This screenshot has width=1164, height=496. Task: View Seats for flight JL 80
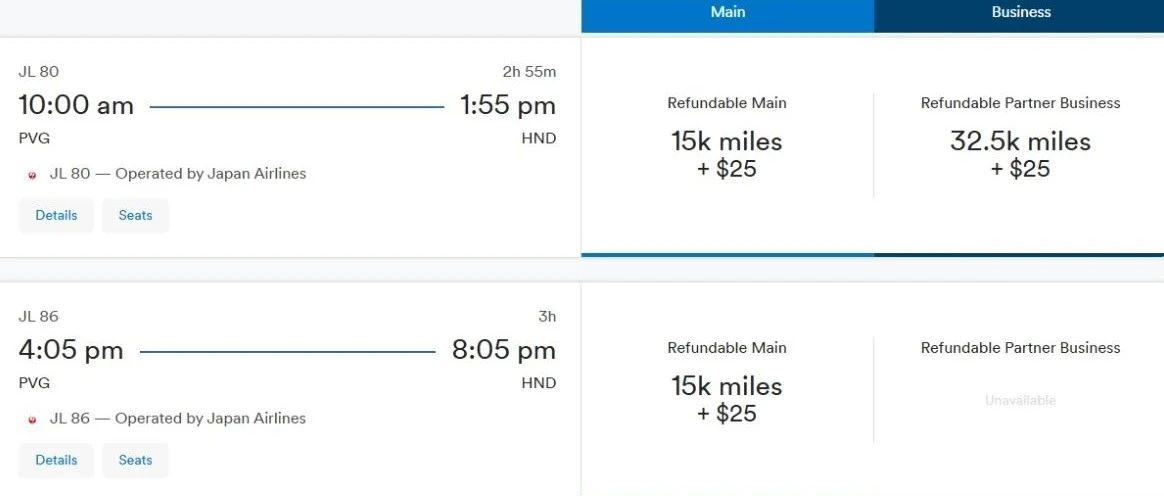[135, 215]
